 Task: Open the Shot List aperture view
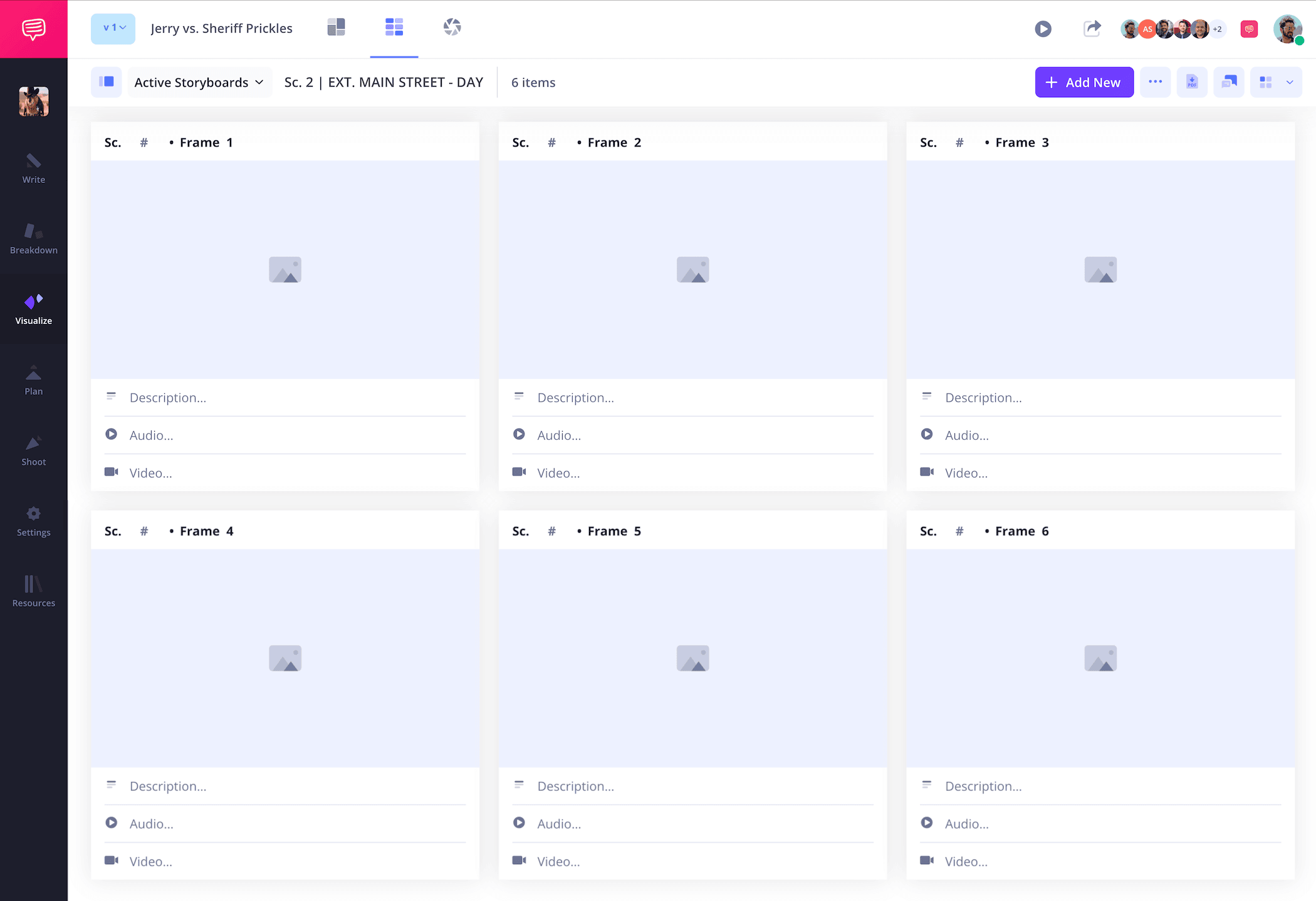click(x=452, y=28)
